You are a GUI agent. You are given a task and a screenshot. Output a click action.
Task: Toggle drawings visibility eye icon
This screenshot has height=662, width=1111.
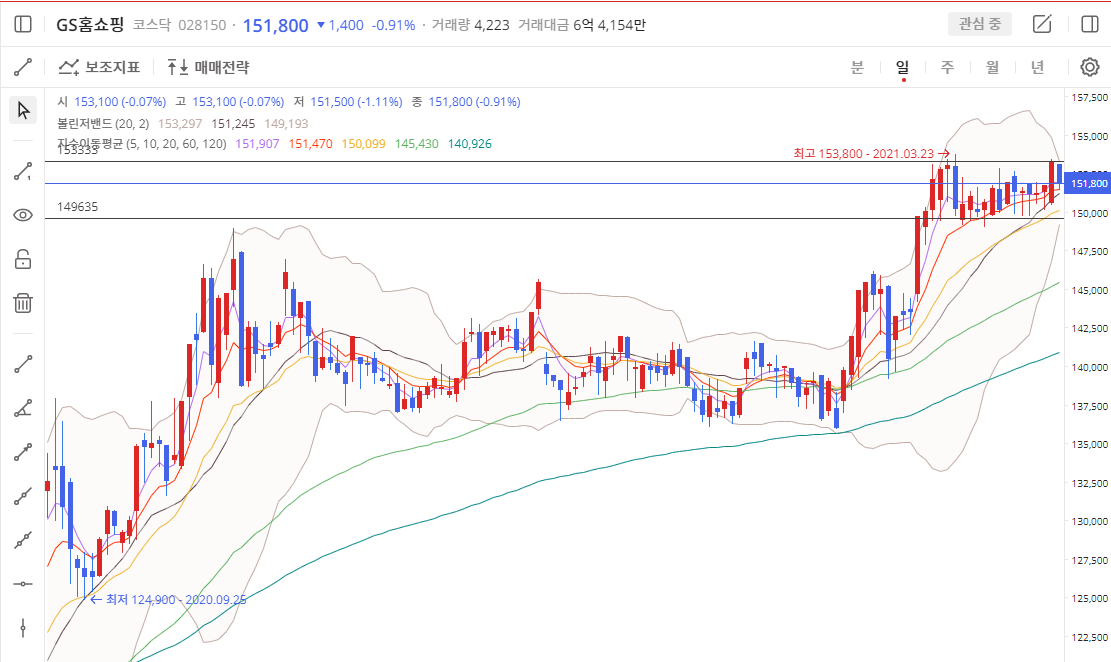[23, 215]
